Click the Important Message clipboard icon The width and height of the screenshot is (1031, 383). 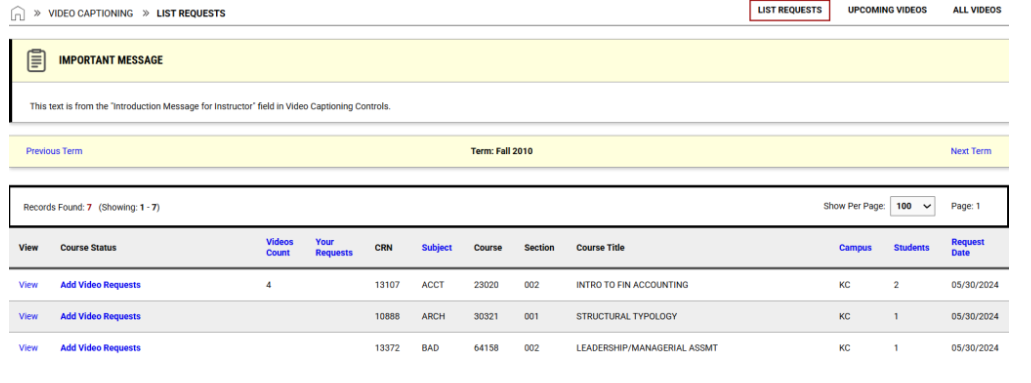tap(36, 60)
